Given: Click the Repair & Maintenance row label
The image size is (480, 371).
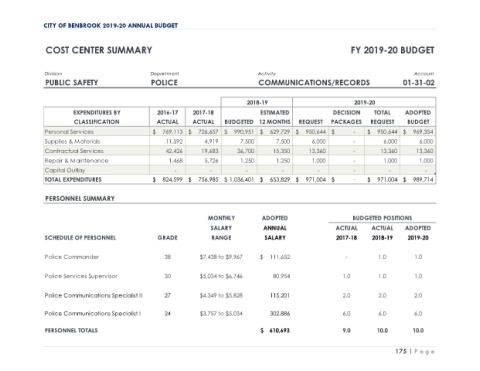Looking at the screenshot, I should [x=76, y=161].
